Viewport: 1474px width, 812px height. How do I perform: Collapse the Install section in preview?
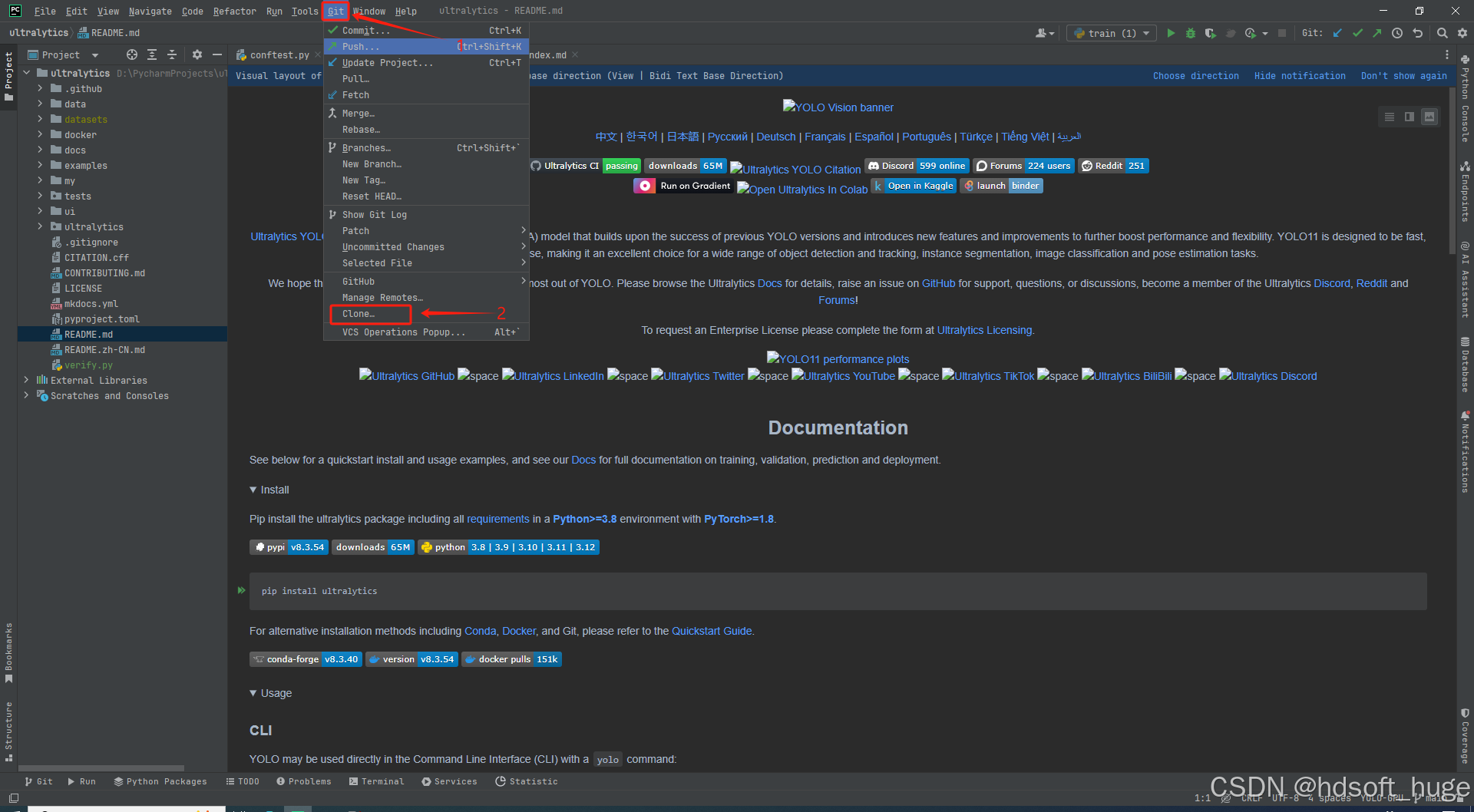pos(253,490)
